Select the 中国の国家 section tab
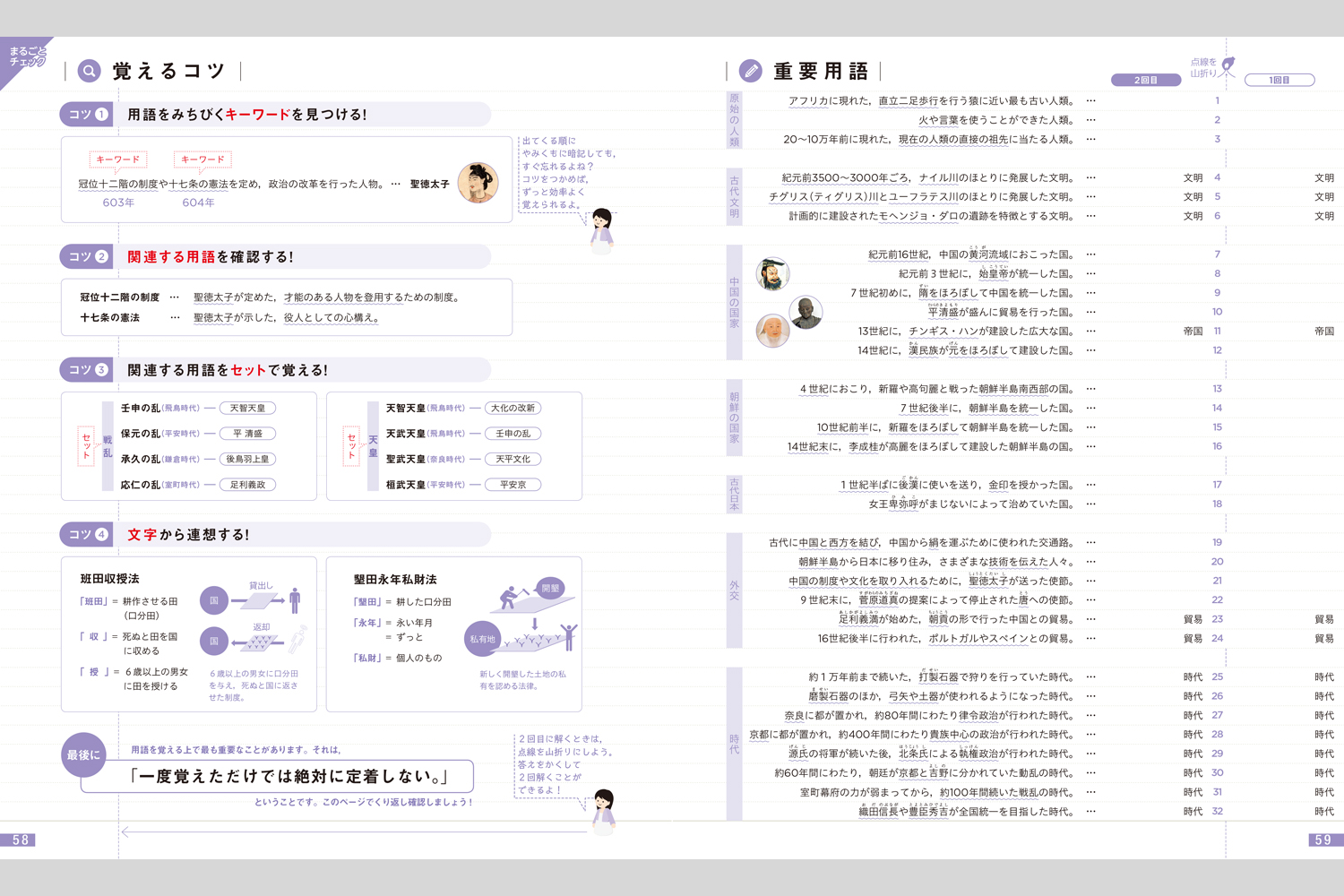Viewport: 1344px width, 896px height. [x=734, y=302]
